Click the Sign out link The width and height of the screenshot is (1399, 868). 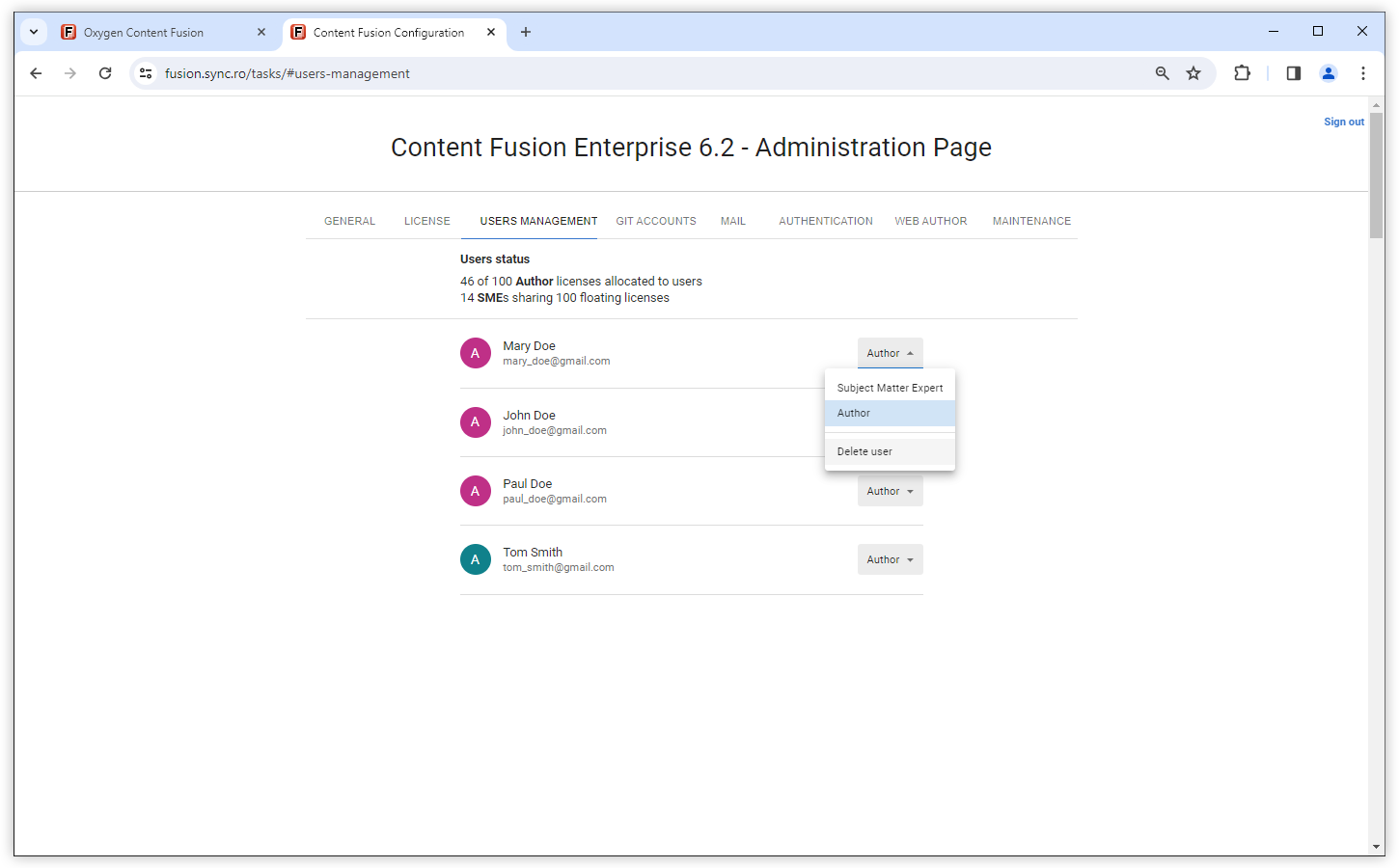(1344, 122)
